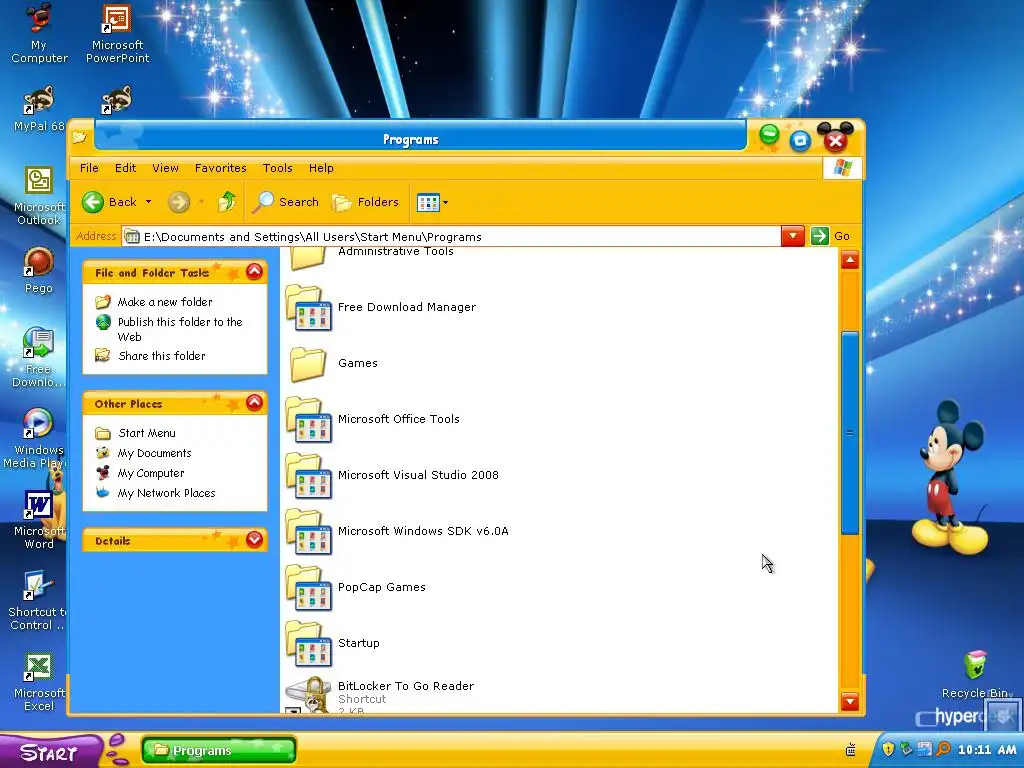The height and width of the screenshot is (768, 1024).
Task: Open the Help menu
Action: coord(321,168)
